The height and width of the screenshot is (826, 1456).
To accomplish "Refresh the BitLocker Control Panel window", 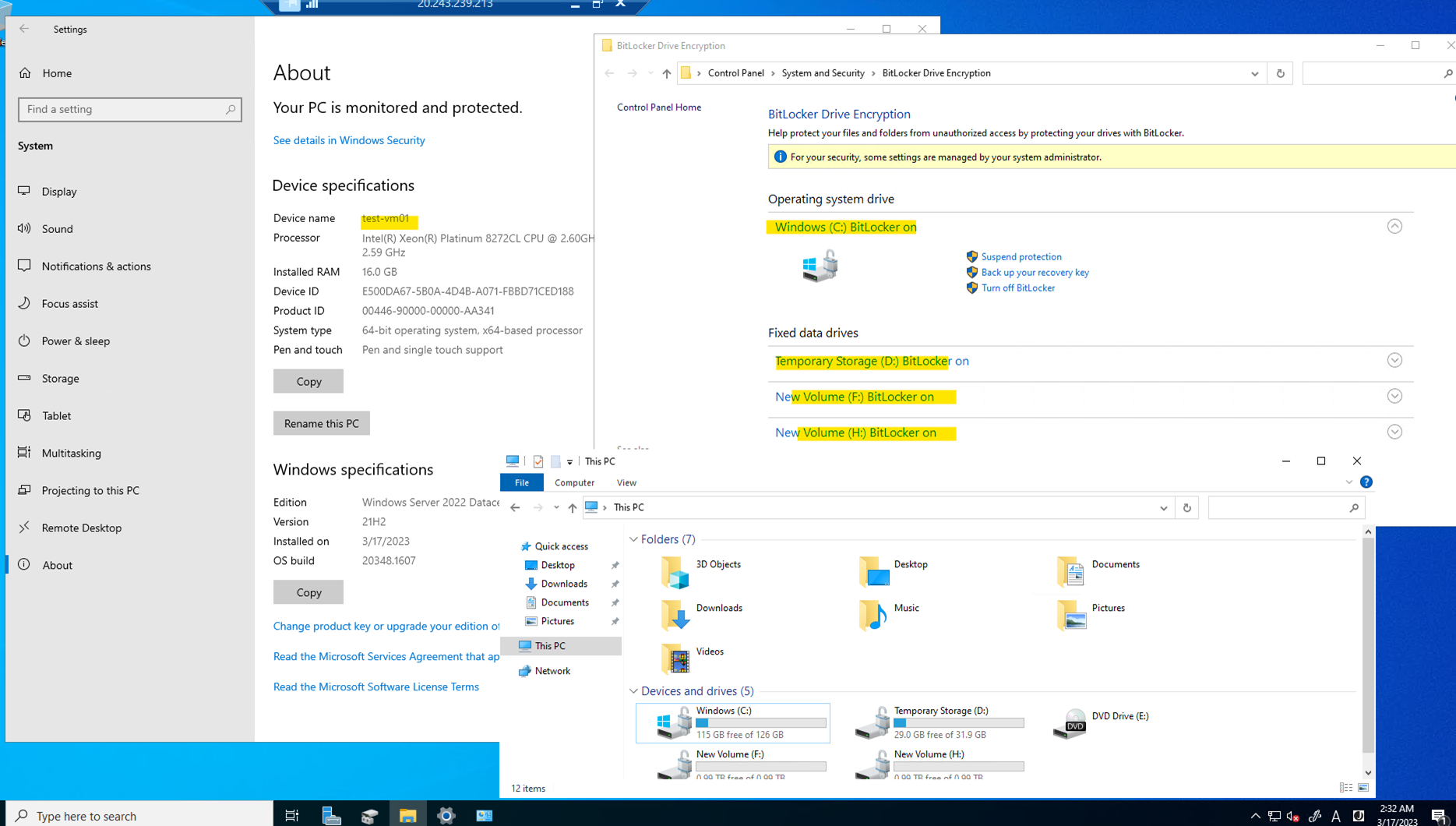I will click(1280, 73).
